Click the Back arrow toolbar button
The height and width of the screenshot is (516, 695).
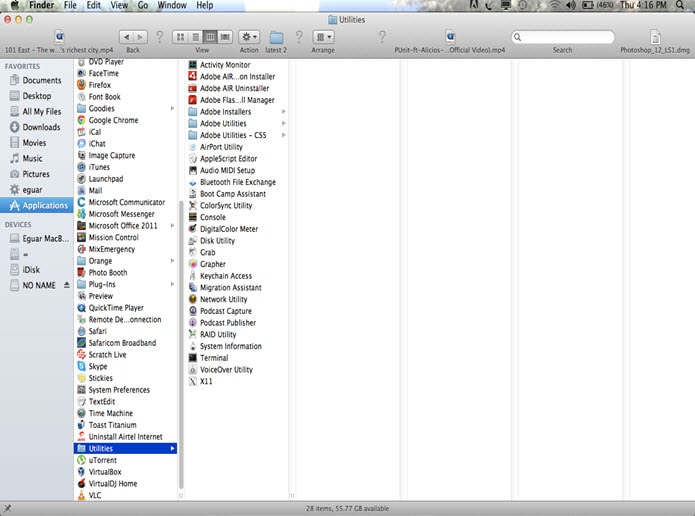coord(126,37)
